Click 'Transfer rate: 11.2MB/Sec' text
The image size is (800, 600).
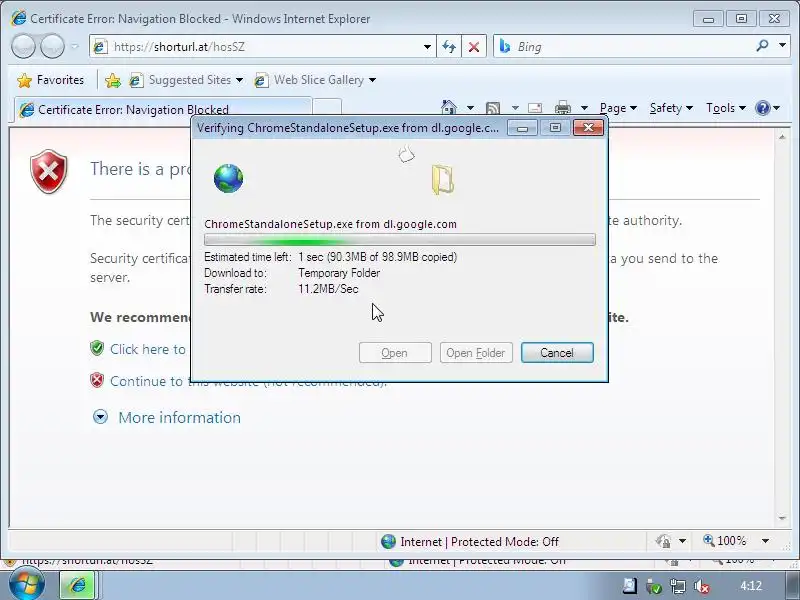tap(281, 289)
